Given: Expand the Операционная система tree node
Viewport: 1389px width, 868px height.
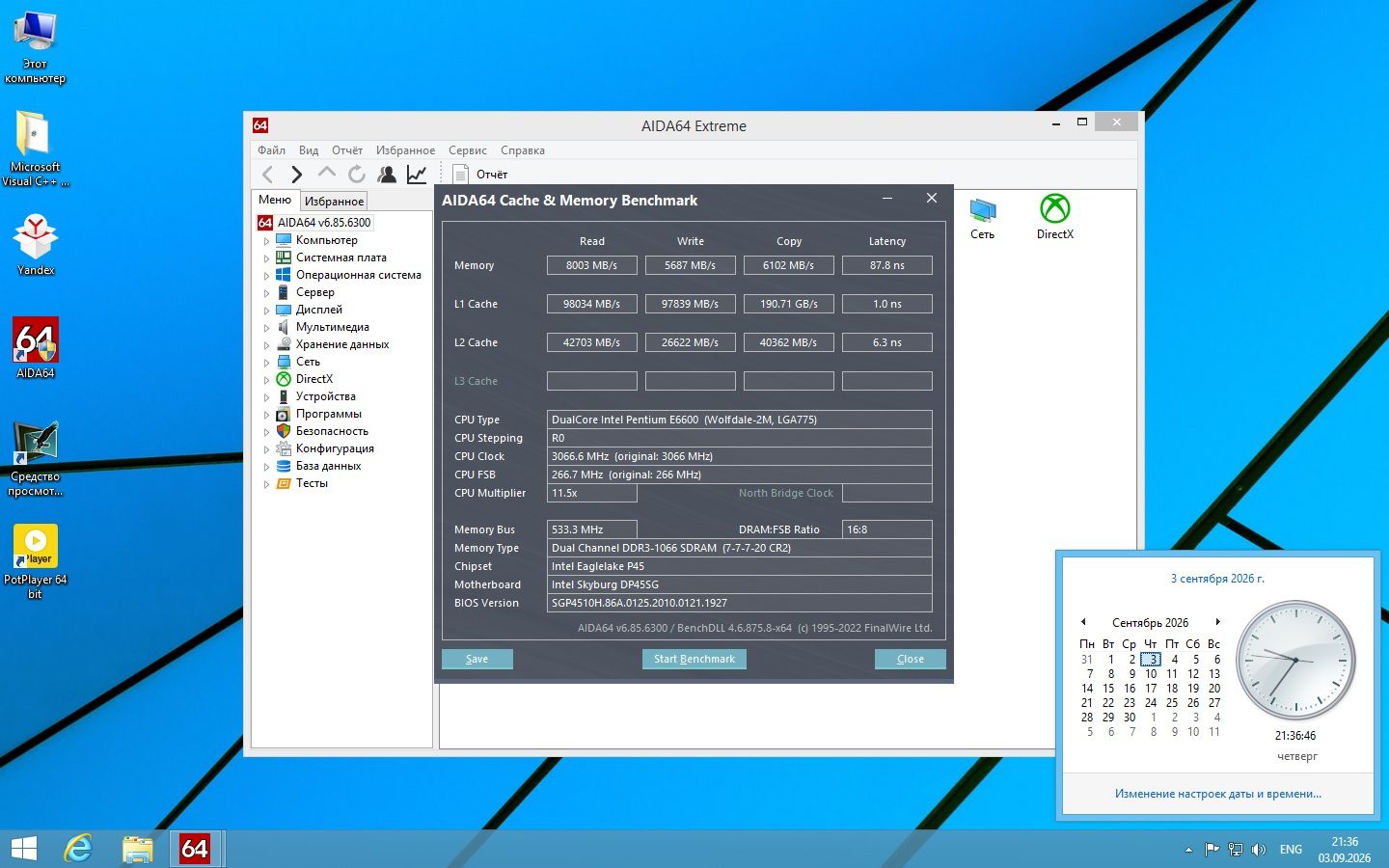Looking at the screenshot, I should point(266,276).
